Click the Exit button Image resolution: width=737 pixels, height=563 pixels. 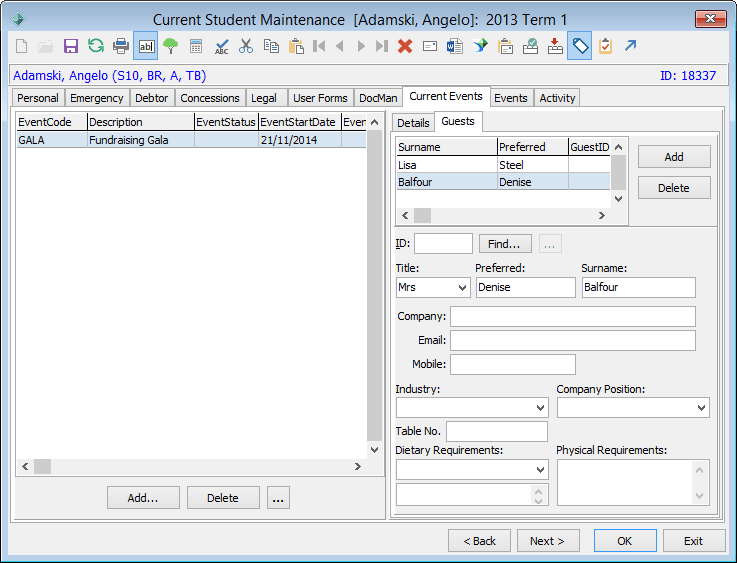pos(694,541)
